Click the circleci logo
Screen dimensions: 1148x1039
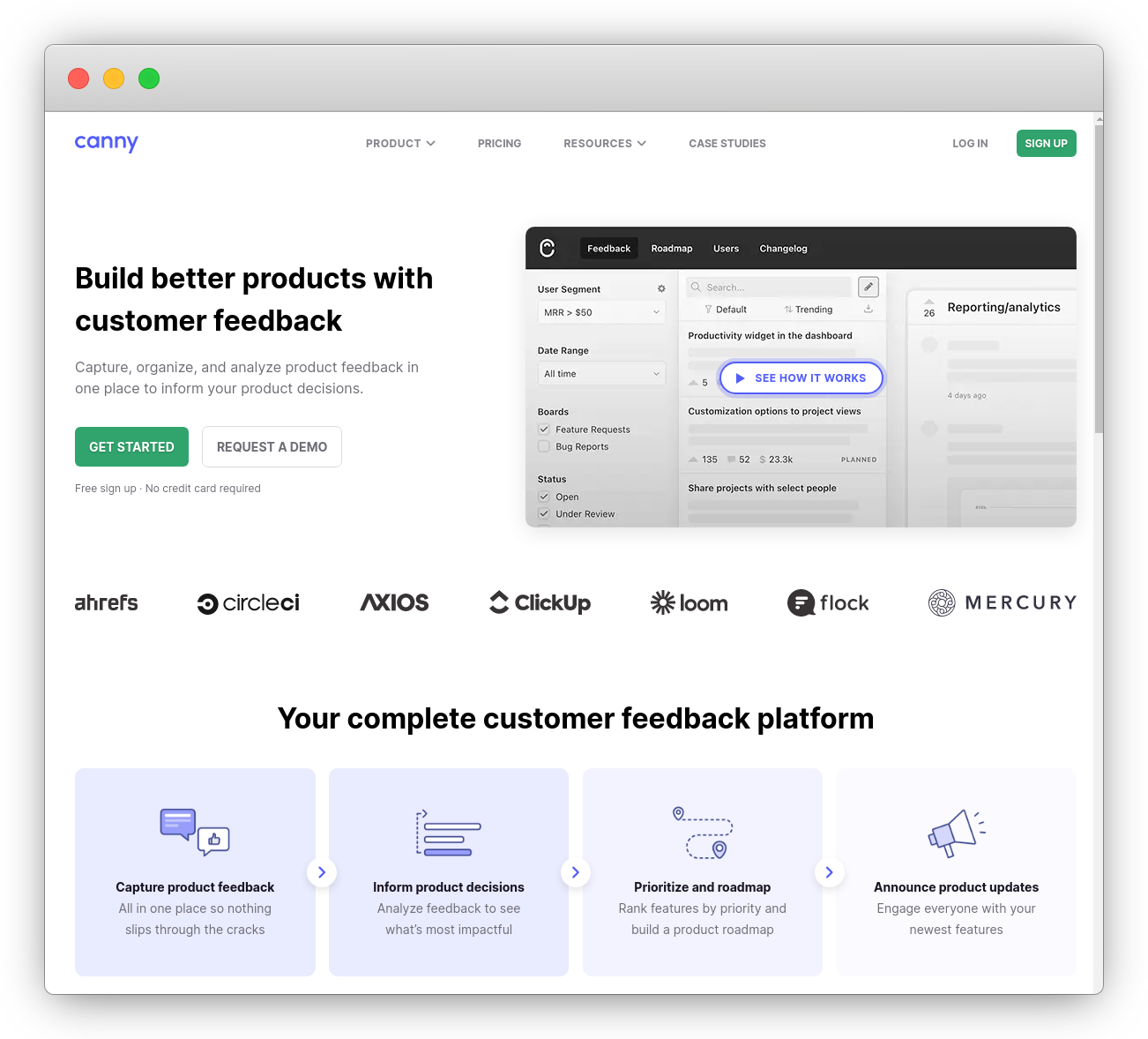[249, 603]
